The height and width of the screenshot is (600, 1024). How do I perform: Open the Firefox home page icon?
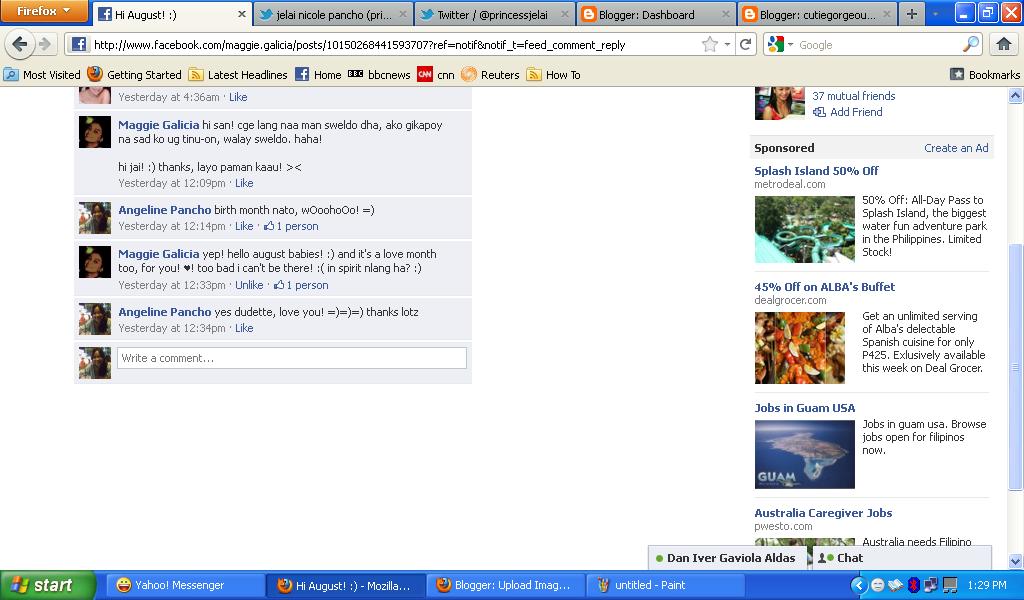coord(1004,44)
